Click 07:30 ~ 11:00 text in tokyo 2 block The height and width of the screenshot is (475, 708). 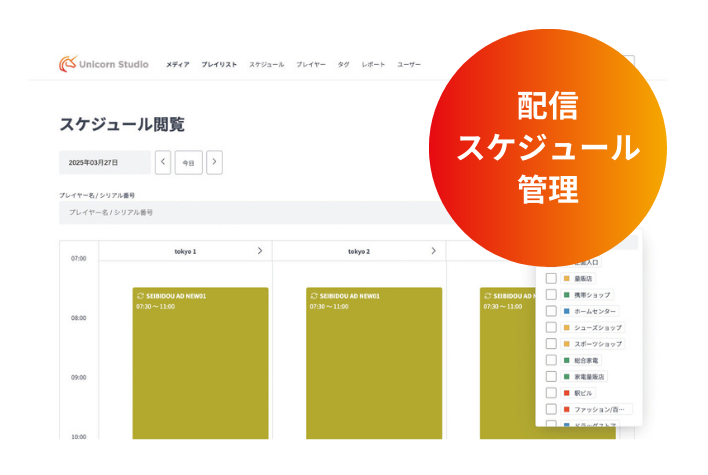click(x=329, y=307)
